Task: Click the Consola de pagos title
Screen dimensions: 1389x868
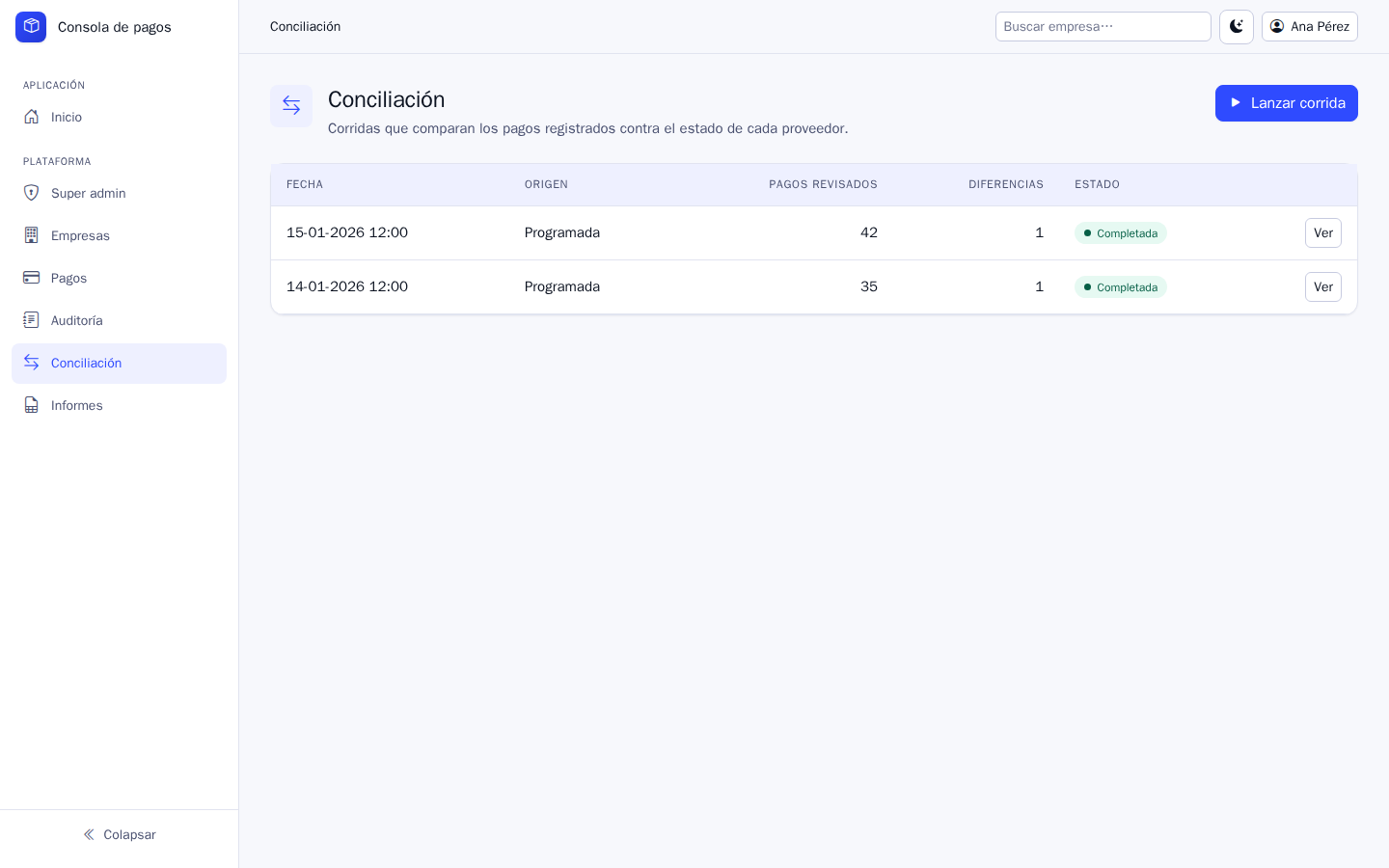Action: [x=115, y=27]
